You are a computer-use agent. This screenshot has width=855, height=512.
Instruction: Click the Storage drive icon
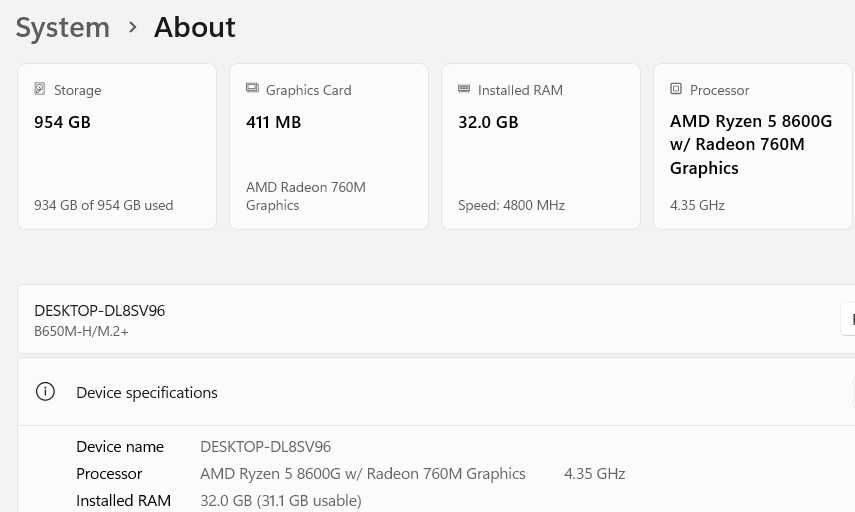pyautogui.click(x=40, y=89)
